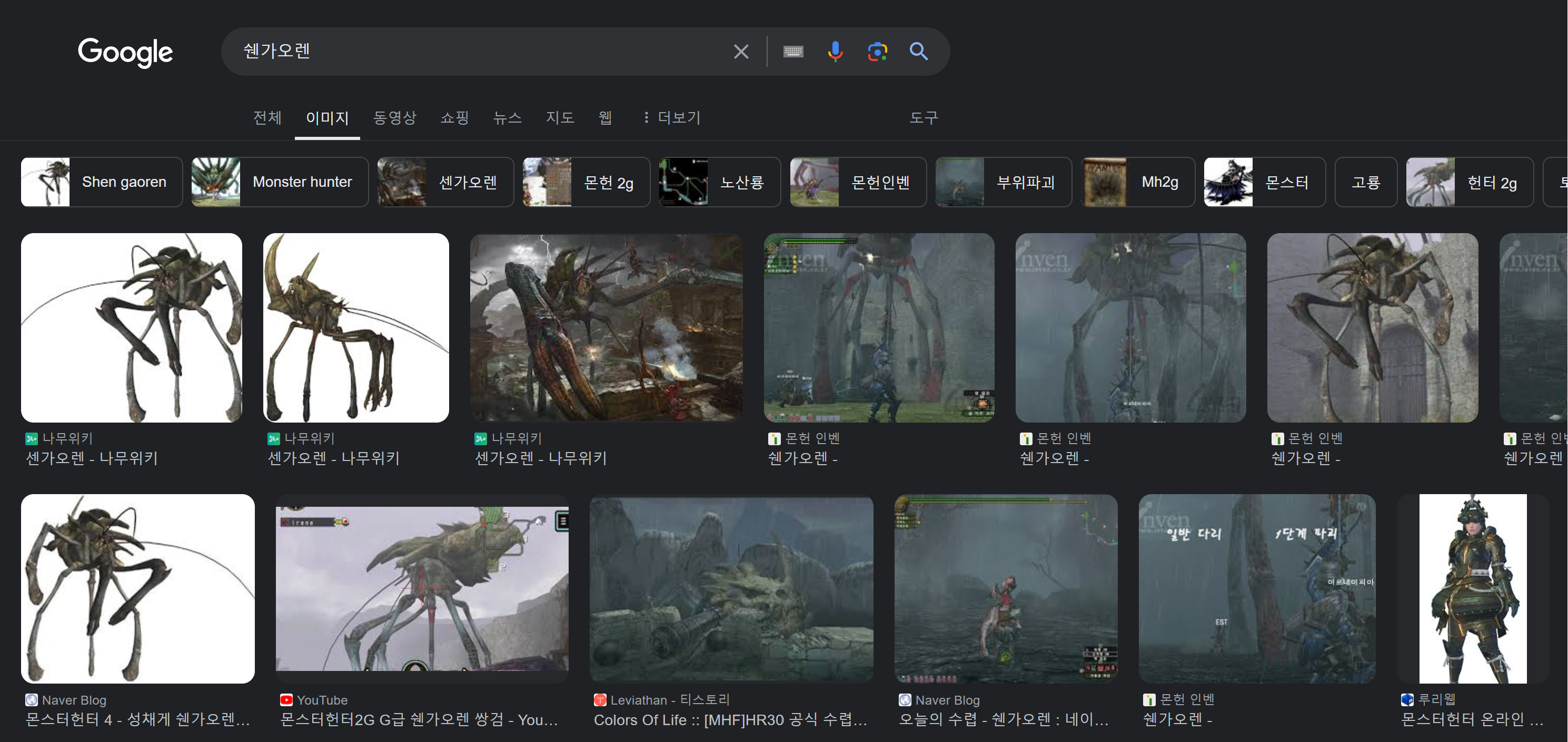Open 루리웹 armored hunter character image

[1473, 588]
